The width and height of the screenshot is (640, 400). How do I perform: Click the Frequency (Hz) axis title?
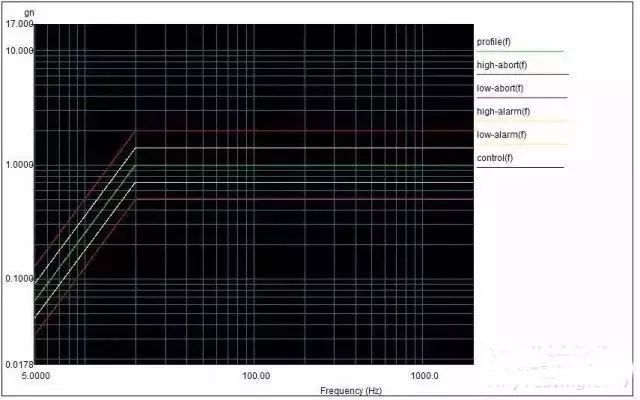(x=351, y=391)
